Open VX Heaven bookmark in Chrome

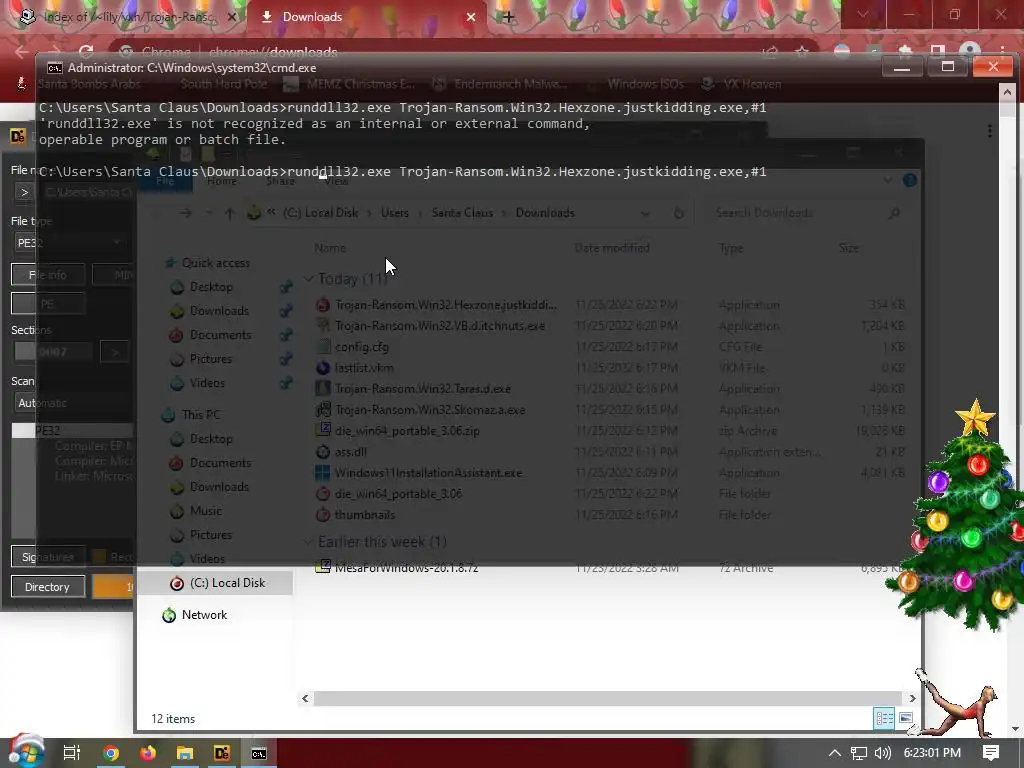[741, 84]
